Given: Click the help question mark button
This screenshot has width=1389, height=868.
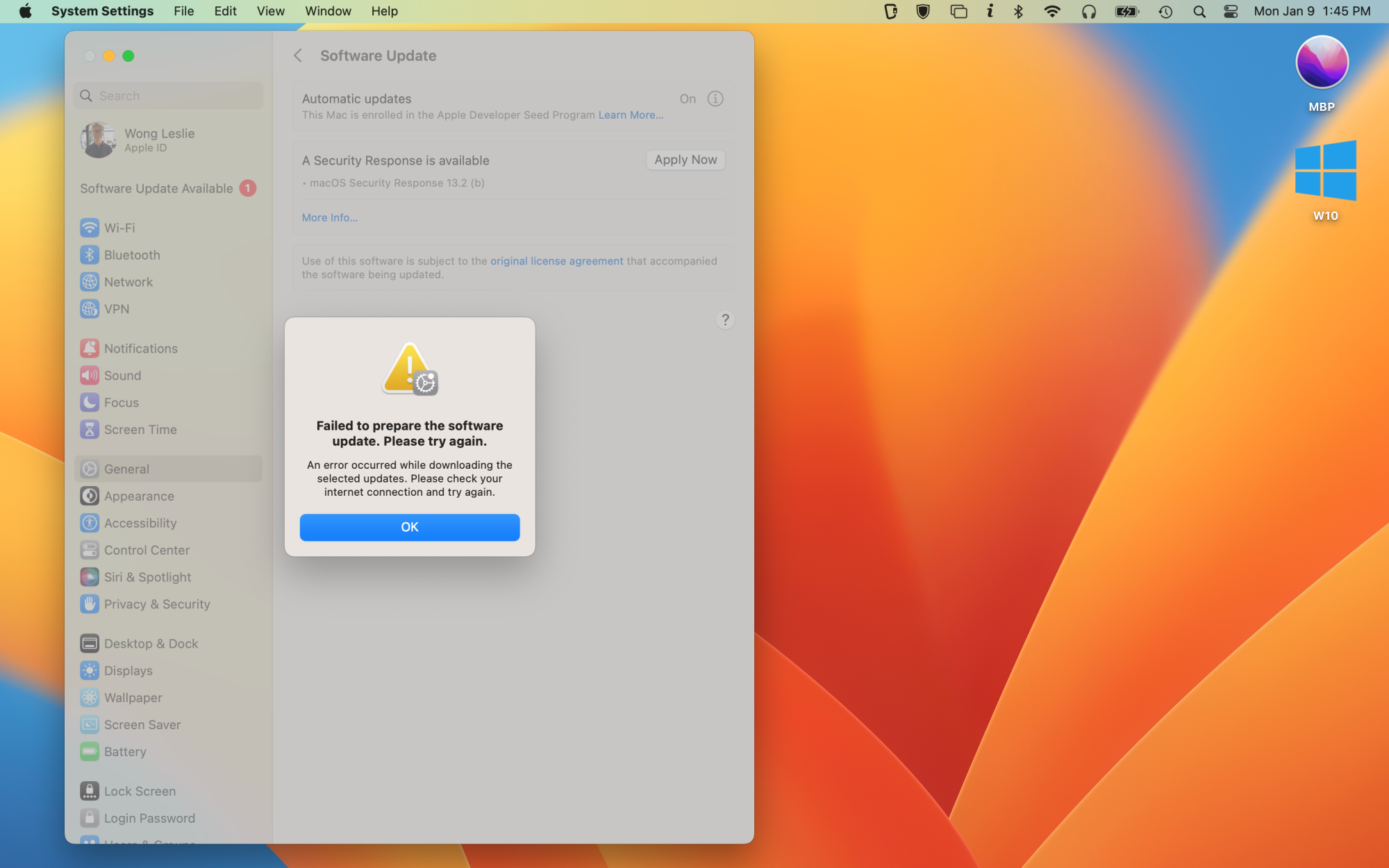Looking at the screenshot, I should point(725,320).
